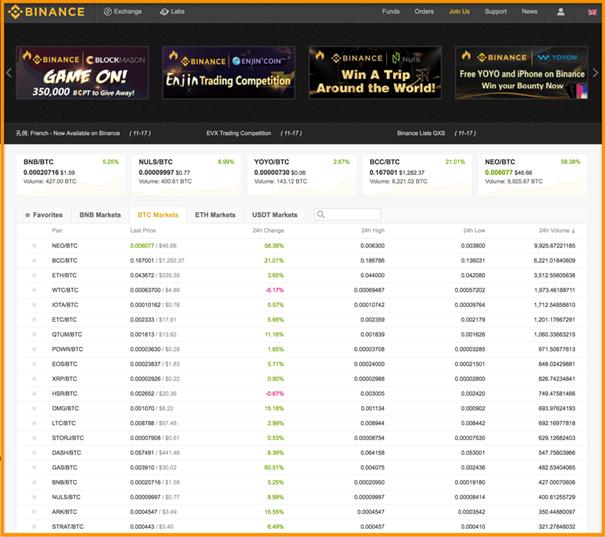Click the NEO/BTC 58.38% change value
Screen dimensions: 605x537
point(274,245)
